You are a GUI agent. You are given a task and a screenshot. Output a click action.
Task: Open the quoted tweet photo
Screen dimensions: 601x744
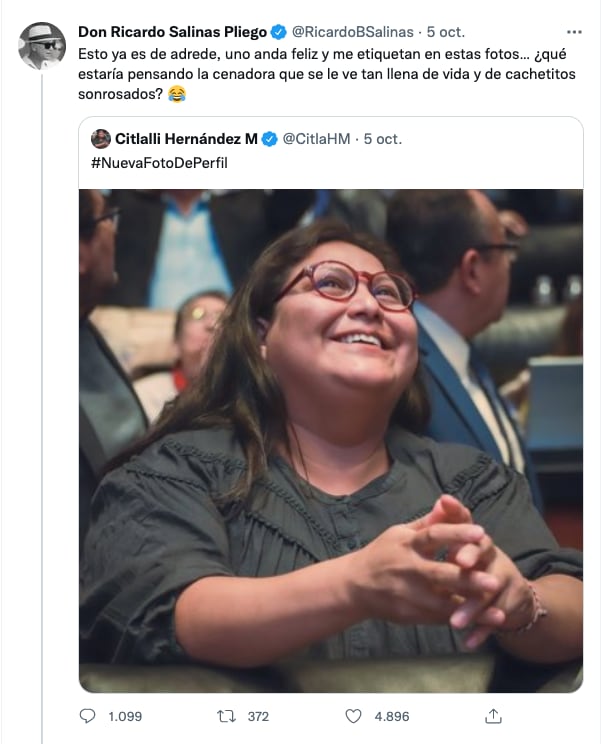pyautogui.click(x=331, y=441)
